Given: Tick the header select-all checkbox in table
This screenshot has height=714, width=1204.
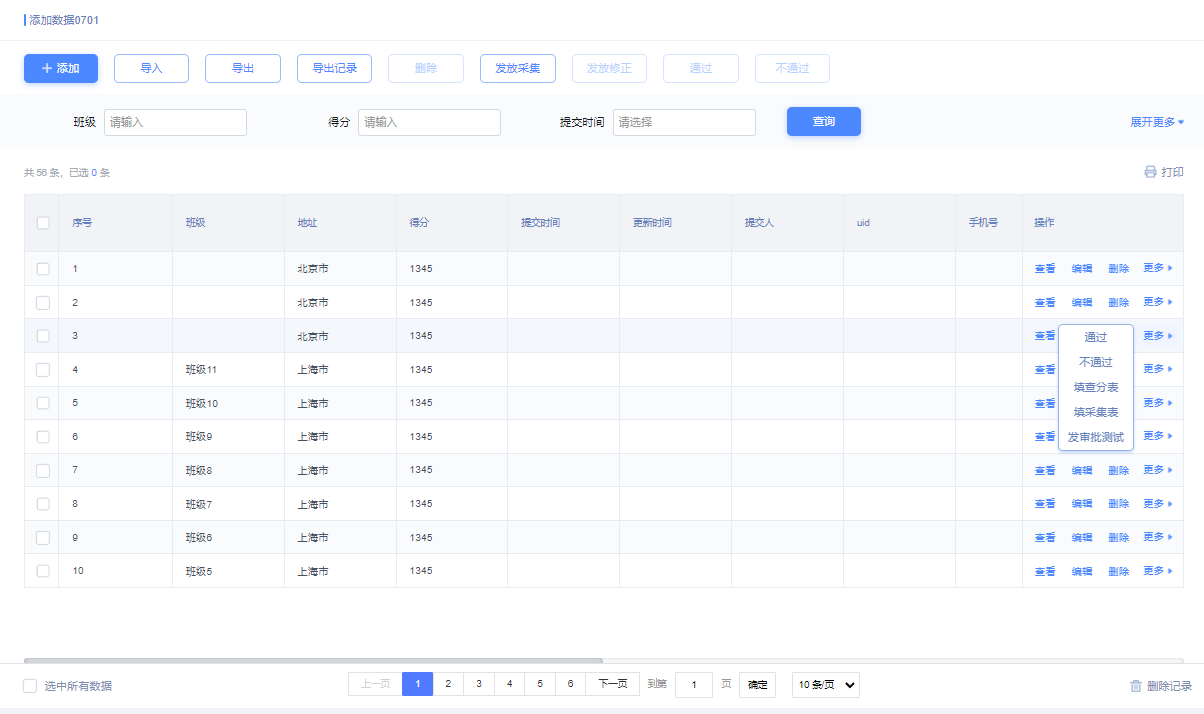Looking at the screenshot, I should tap(43, 223).
